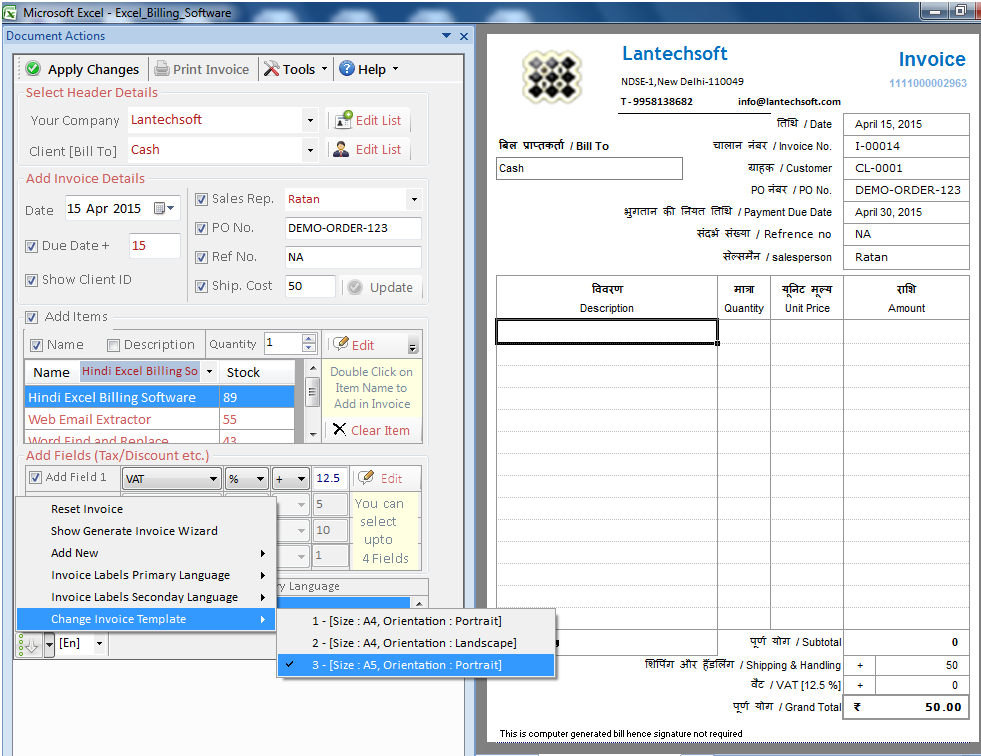Screen dimensions: 981x756
Task: Open Invoice Labels Primary Language submenu
Action: tap(146, 575)
